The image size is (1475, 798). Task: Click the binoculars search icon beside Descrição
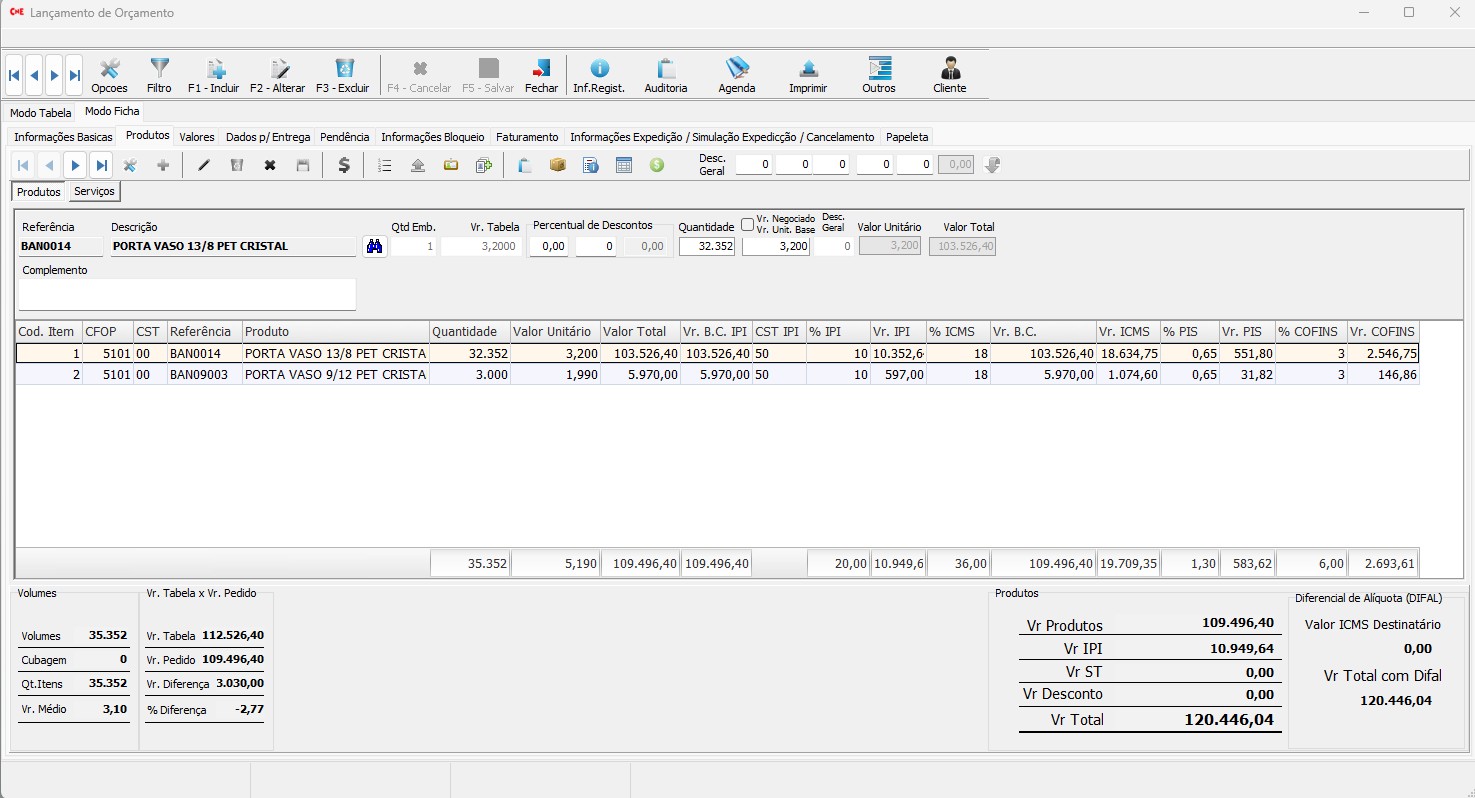click(x=374, y=246)
